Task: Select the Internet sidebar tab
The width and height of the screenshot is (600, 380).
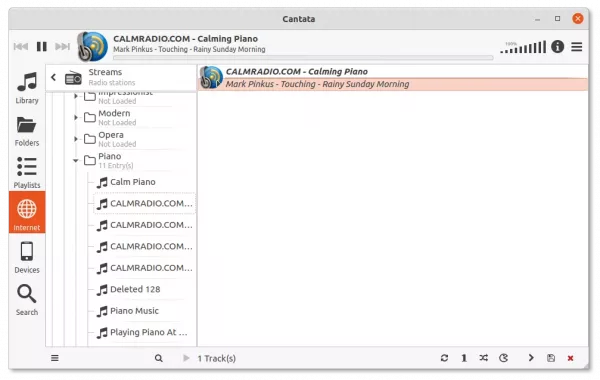Action: pyautogui.click(x=27, y=213)
